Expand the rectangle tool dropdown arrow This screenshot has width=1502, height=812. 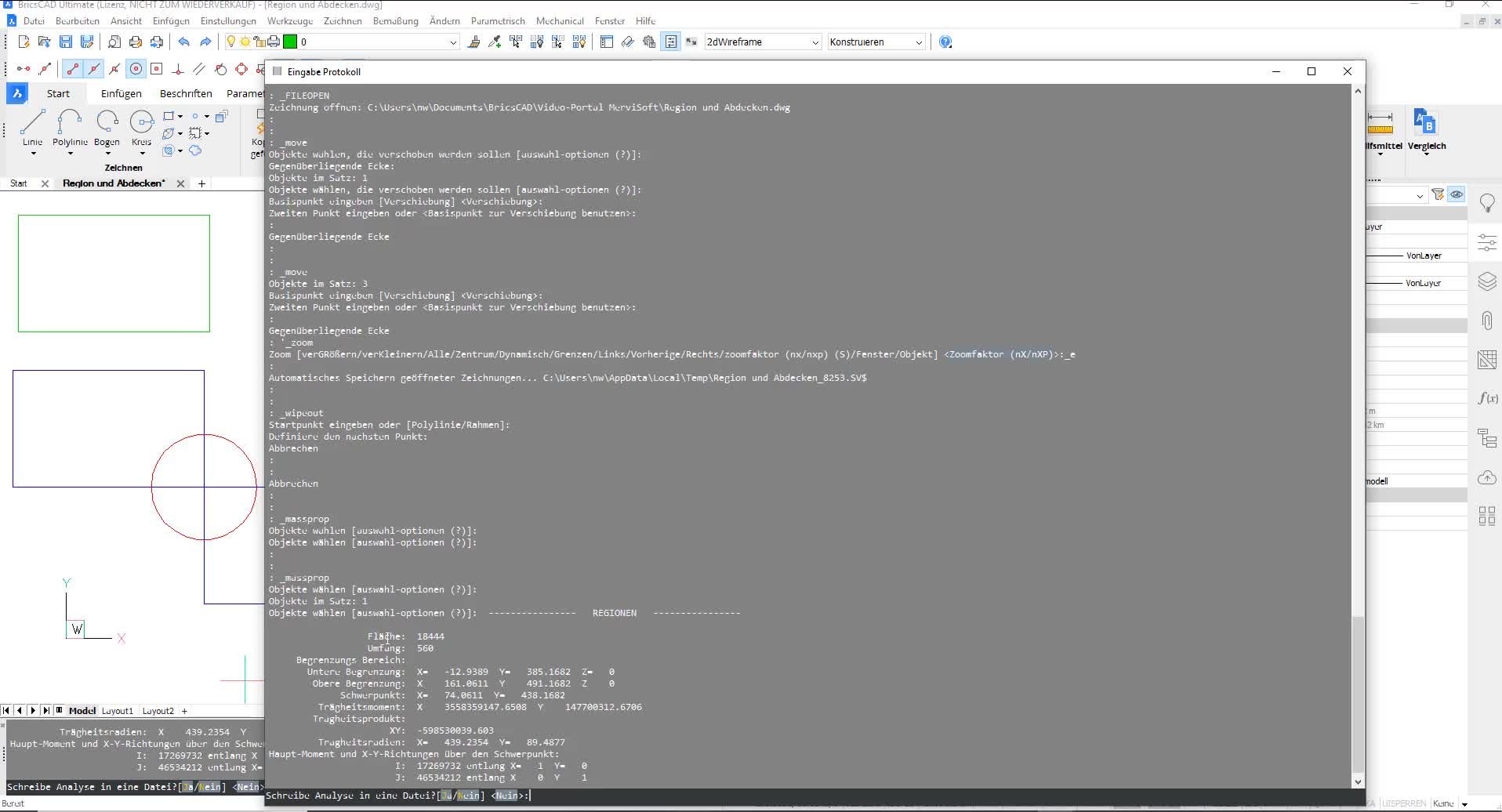click(x=180, y=116)
